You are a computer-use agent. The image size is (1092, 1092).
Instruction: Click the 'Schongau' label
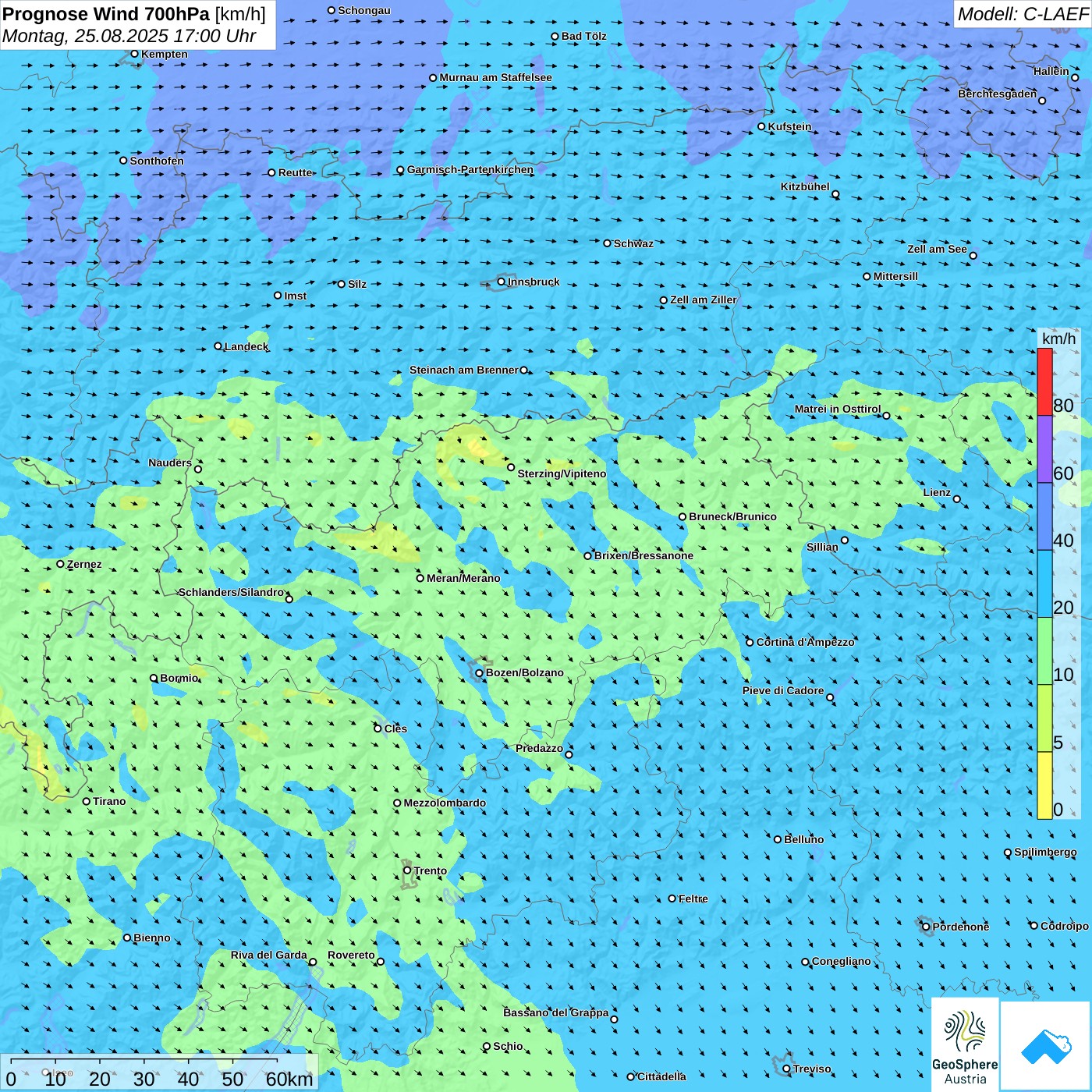pos(364,10)
